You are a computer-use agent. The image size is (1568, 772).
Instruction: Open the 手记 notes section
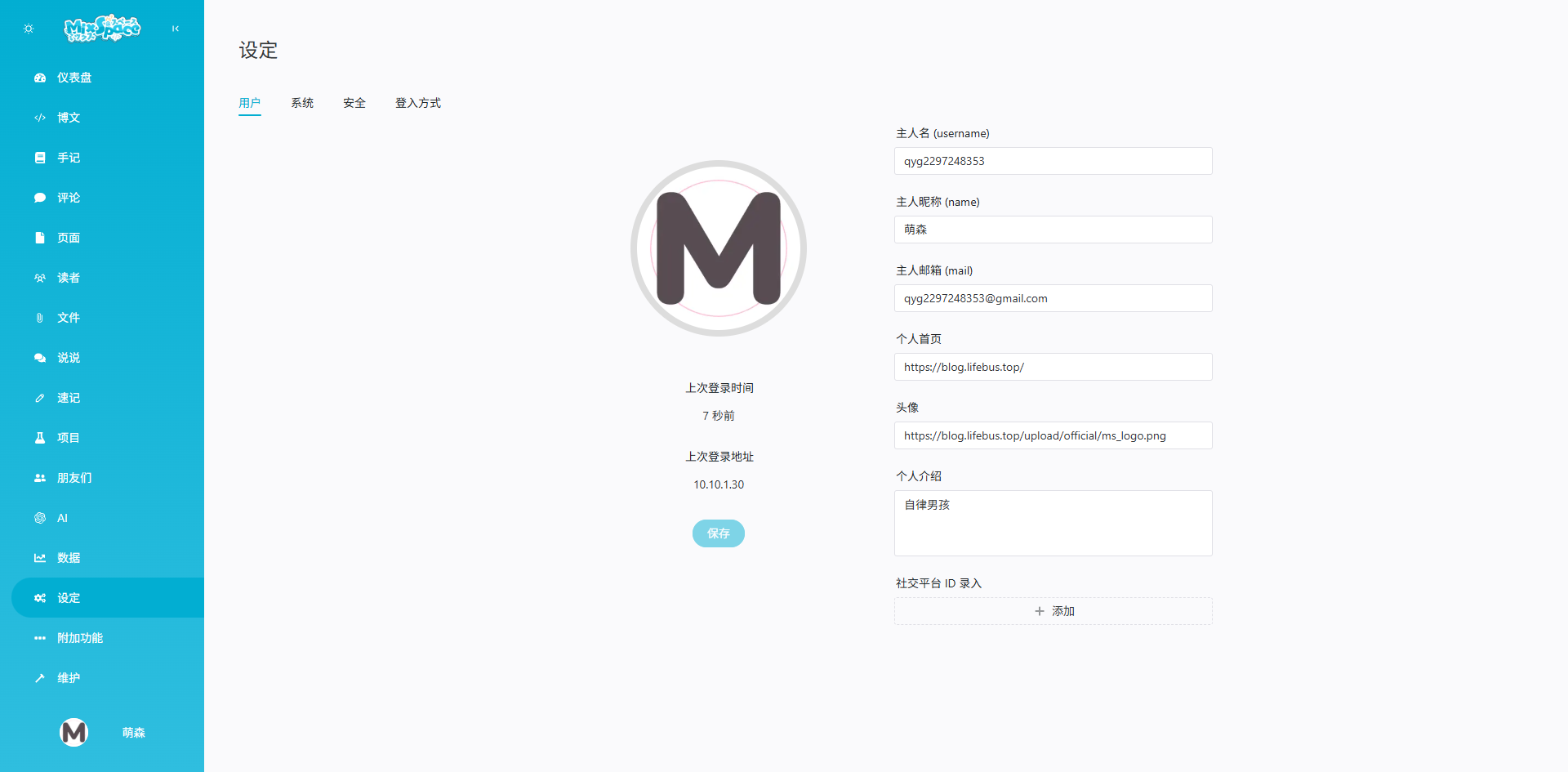click(69, 158)
